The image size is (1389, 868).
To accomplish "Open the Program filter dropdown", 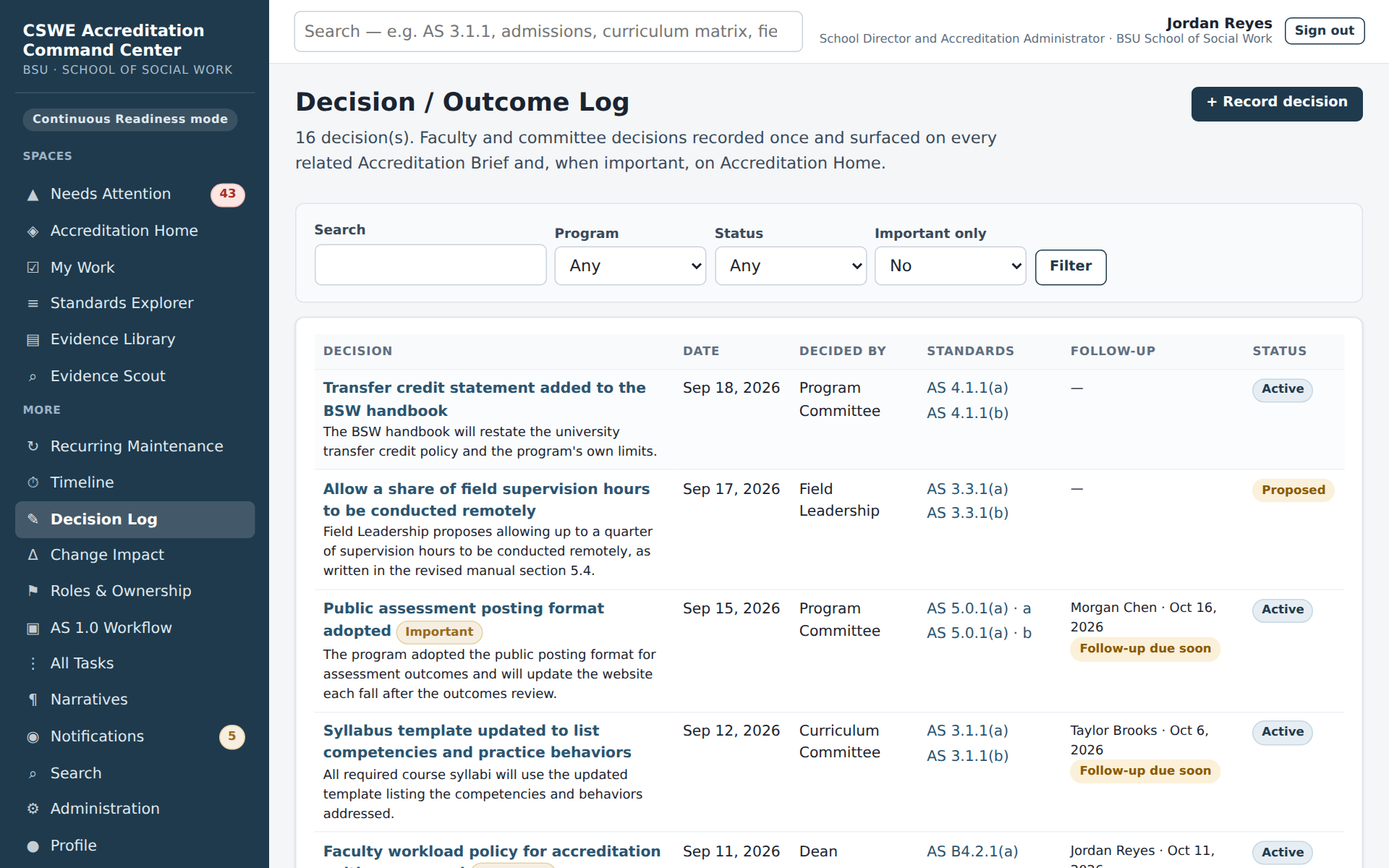I will [630, 266].
